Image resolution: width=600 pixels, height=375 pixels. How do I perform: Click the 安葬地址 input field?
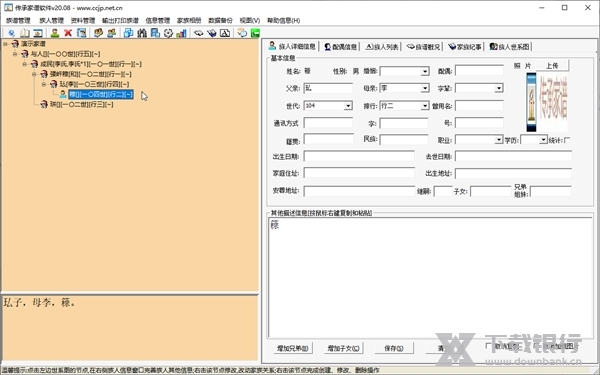[359, 191]
